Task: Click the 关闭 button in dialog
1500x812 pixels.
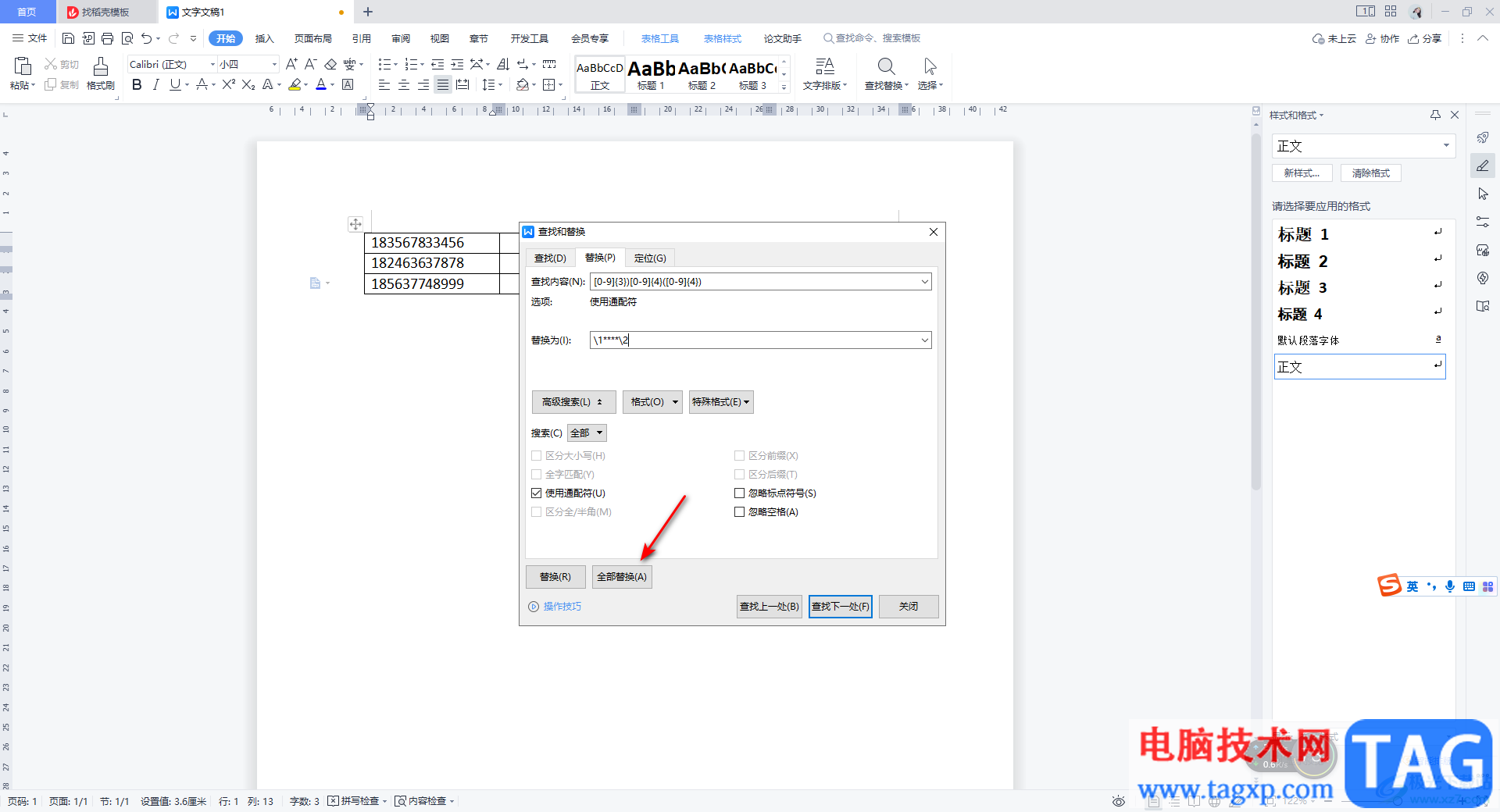Action: (x=909, y=607)
